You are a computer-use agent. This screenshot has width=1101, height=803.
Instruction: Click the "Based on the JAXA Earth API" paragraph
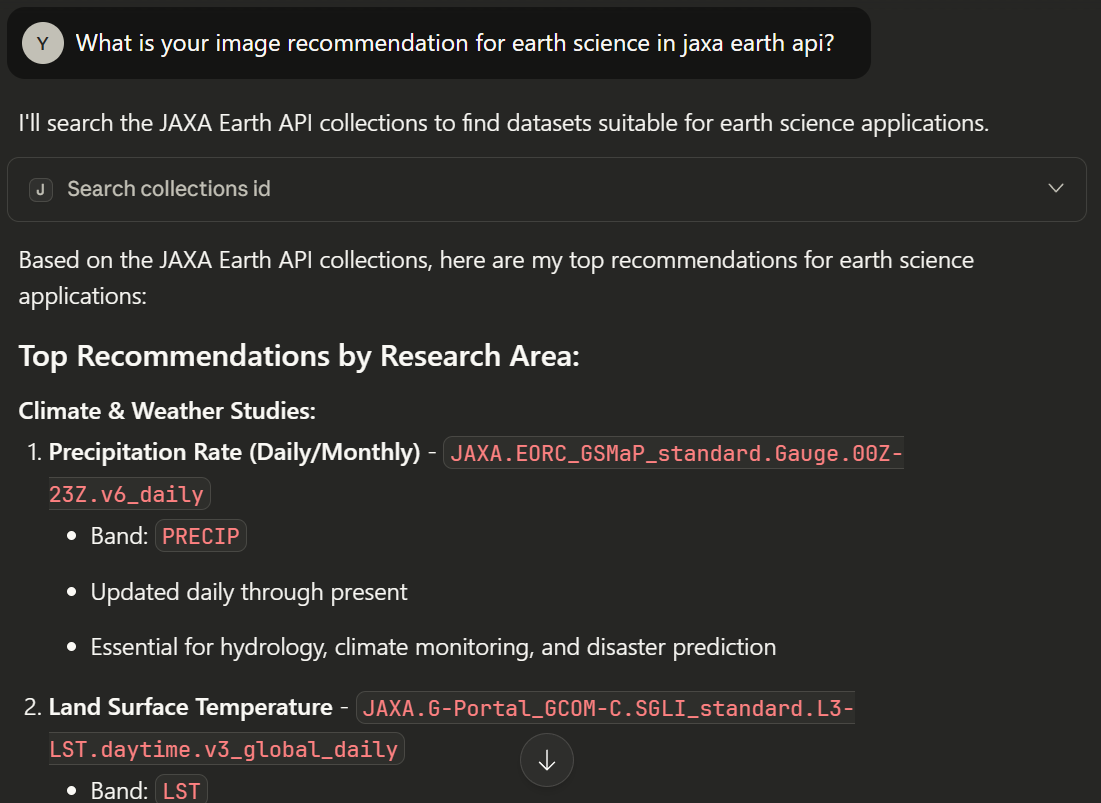pyautogui.click(x=496, y=261)
